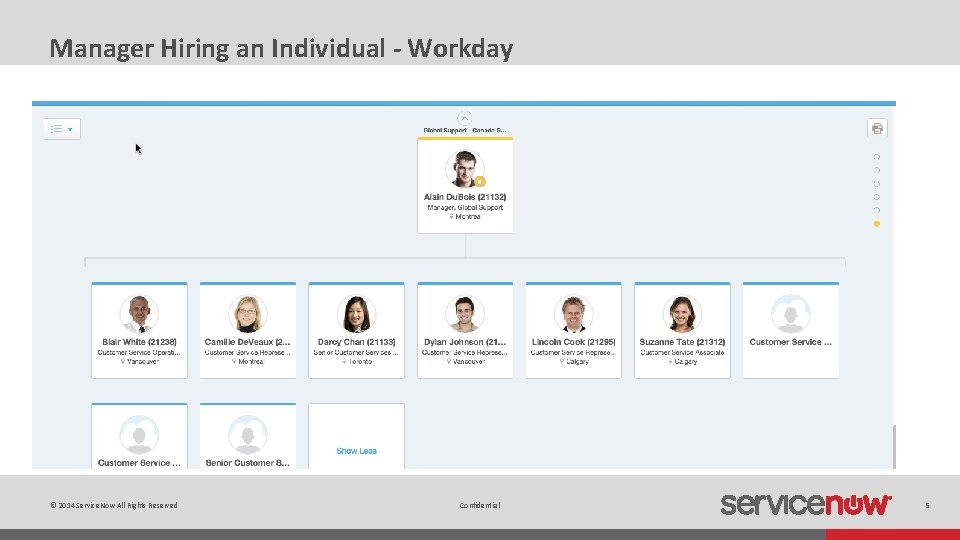Click the Global Support - Canada heading text
Viewport: 960px width, 540px height.
pyautogui.click(x=465, y=130)
